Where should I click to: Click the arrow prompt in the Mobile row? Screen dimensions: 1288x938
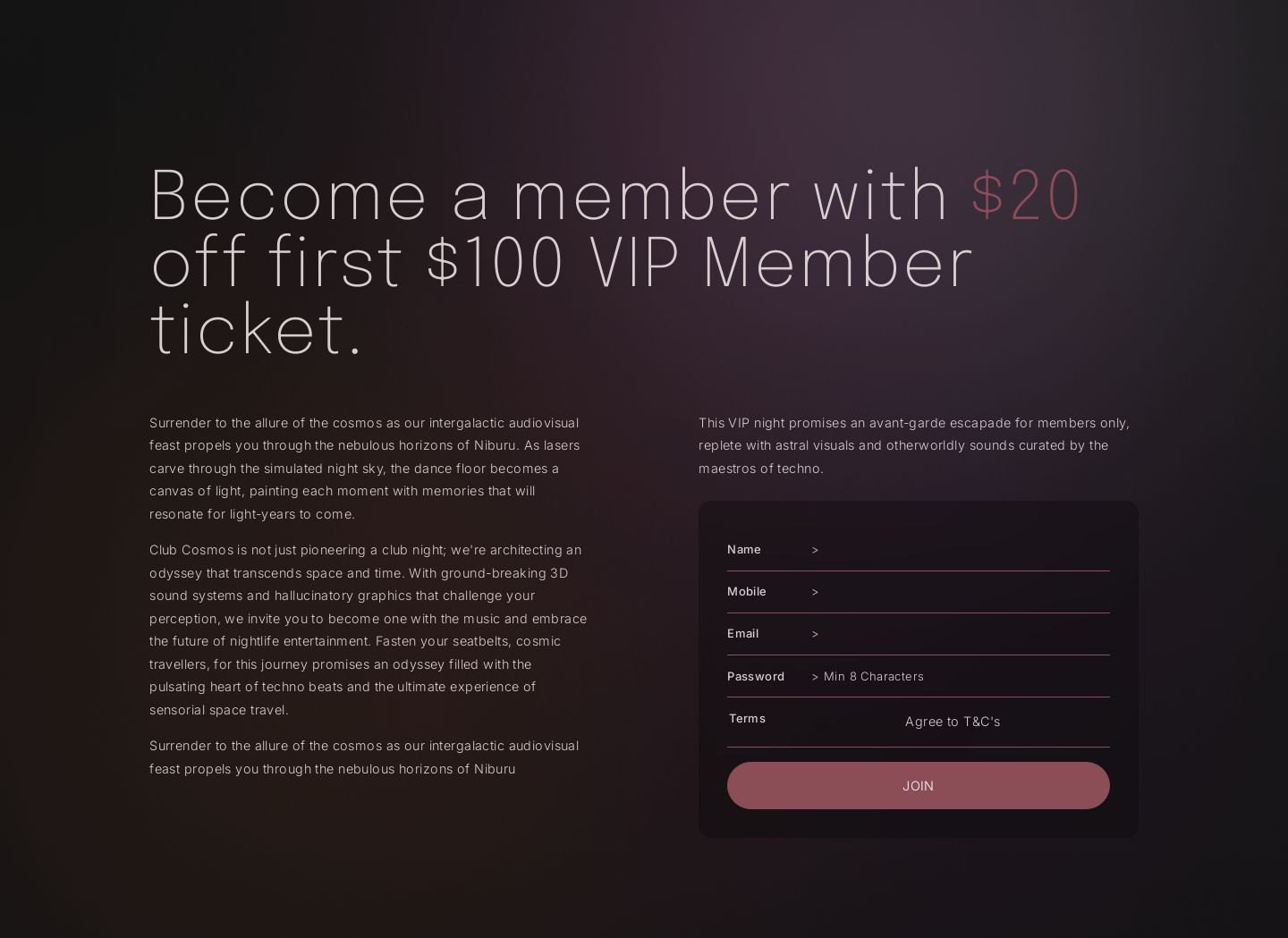pyautogui.click(x=815, y=592)
